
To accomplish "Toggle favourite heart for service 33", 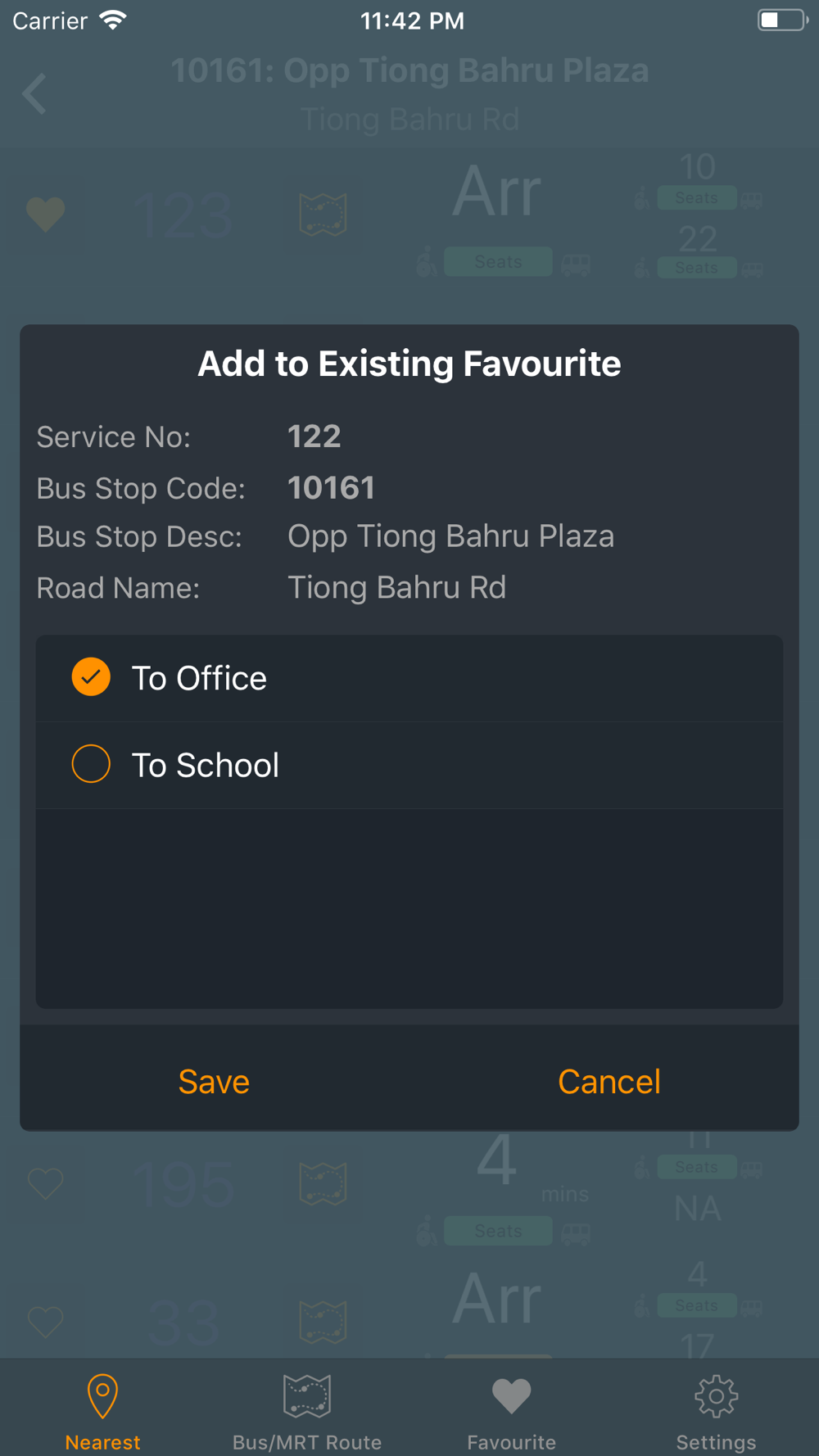I will pos(46,1322).
